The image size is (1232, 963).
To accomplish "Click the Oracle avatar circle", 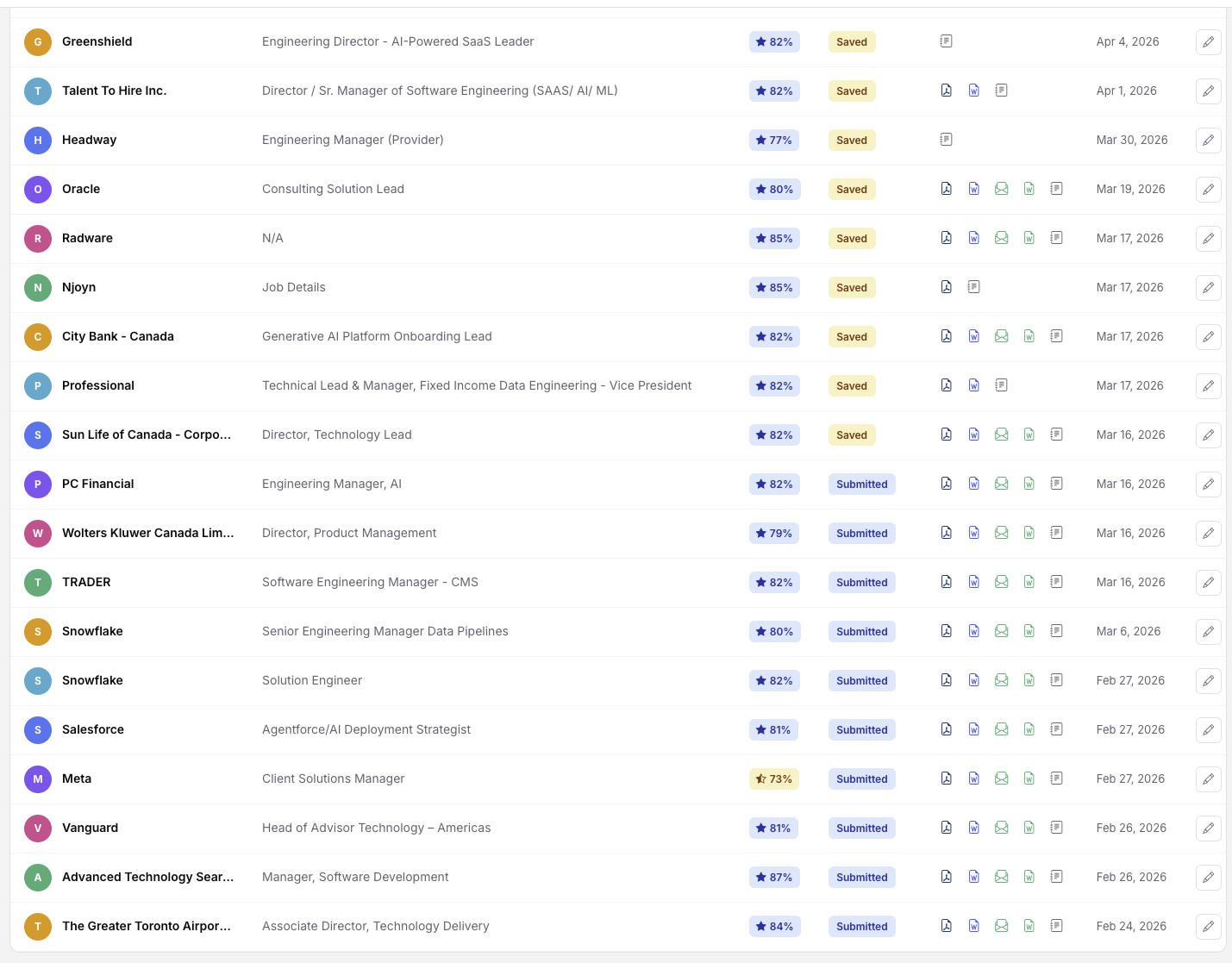I will pyautogui.click(x=38, y=189).
